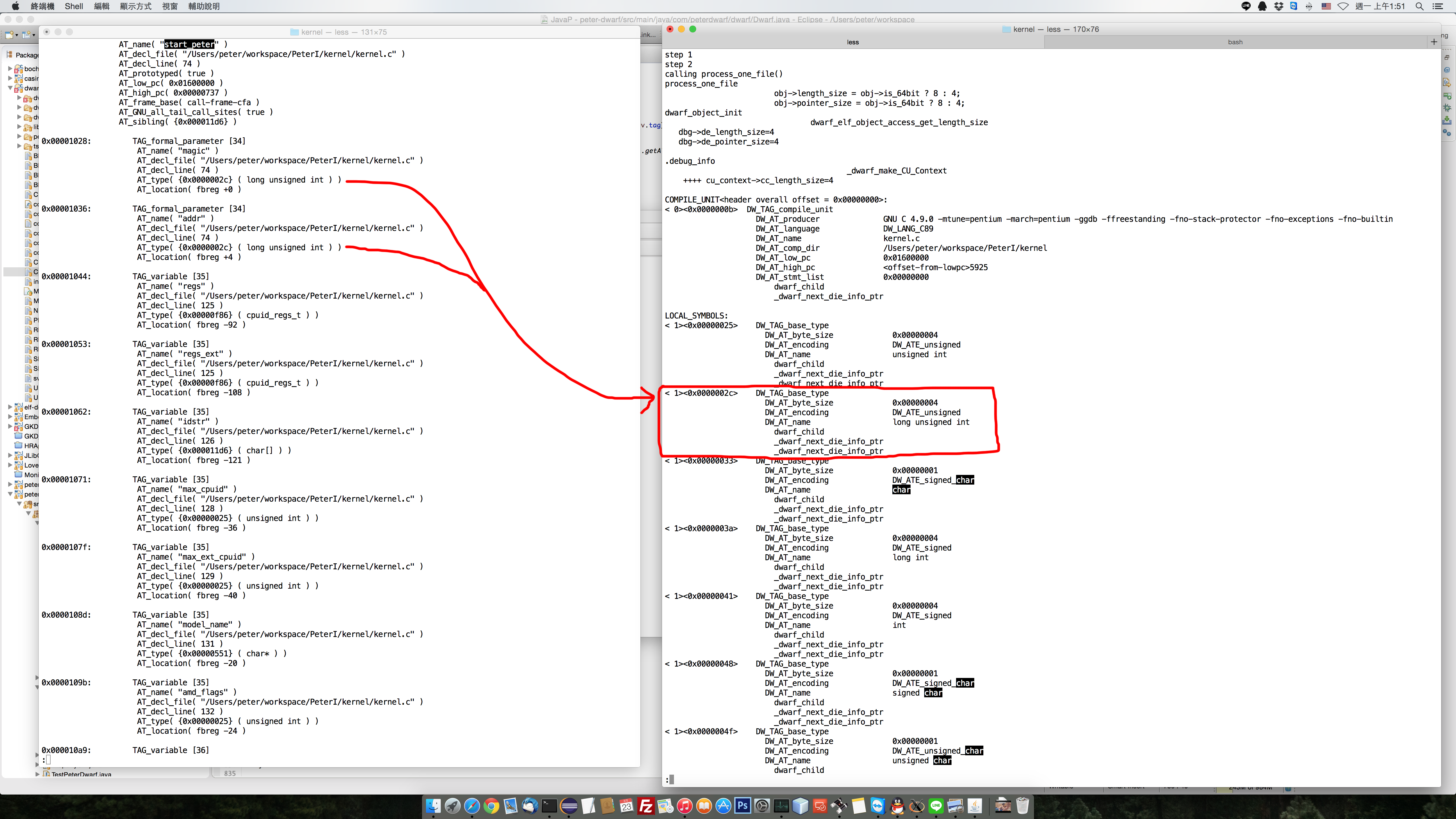Viewport: 1456px width, 819px height.
Task: Select the Moni folder item
Action: (26, 475)
